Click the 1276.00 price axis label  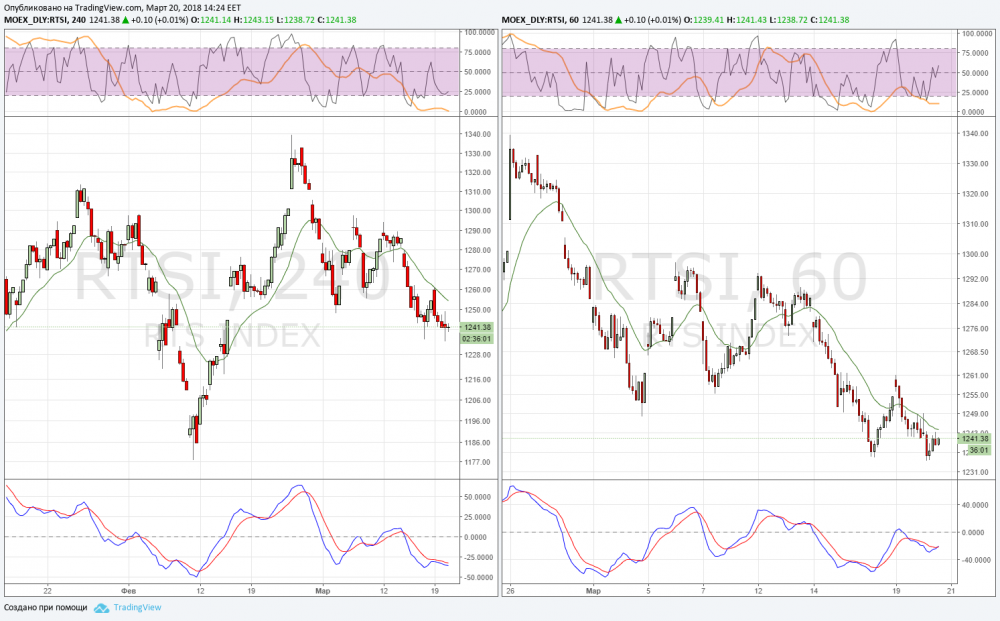(976, 329)
